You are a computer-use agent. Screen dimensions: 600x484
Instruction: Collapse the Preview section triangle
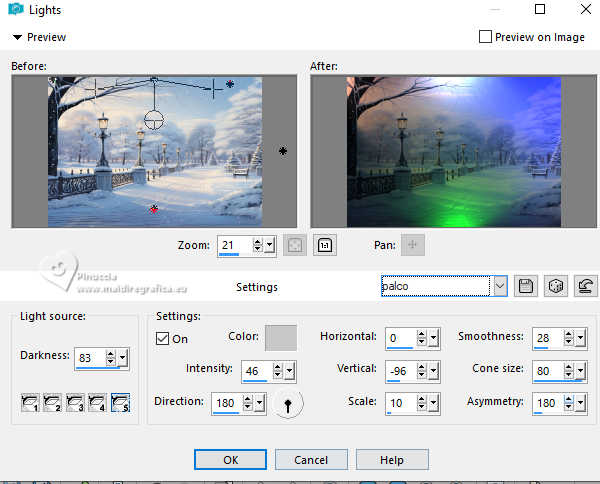click(x=17, y=37)
